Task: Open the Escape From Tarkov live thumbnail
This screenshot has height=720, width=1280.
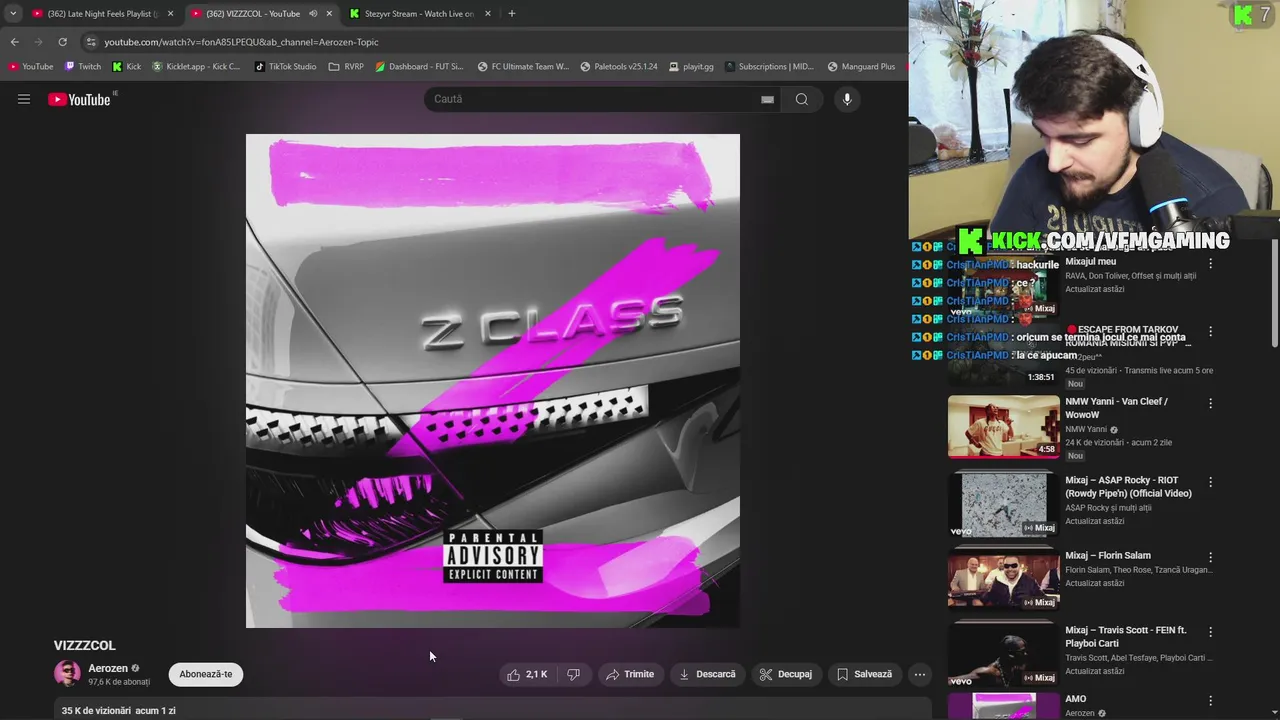Action: (1004, 353)
